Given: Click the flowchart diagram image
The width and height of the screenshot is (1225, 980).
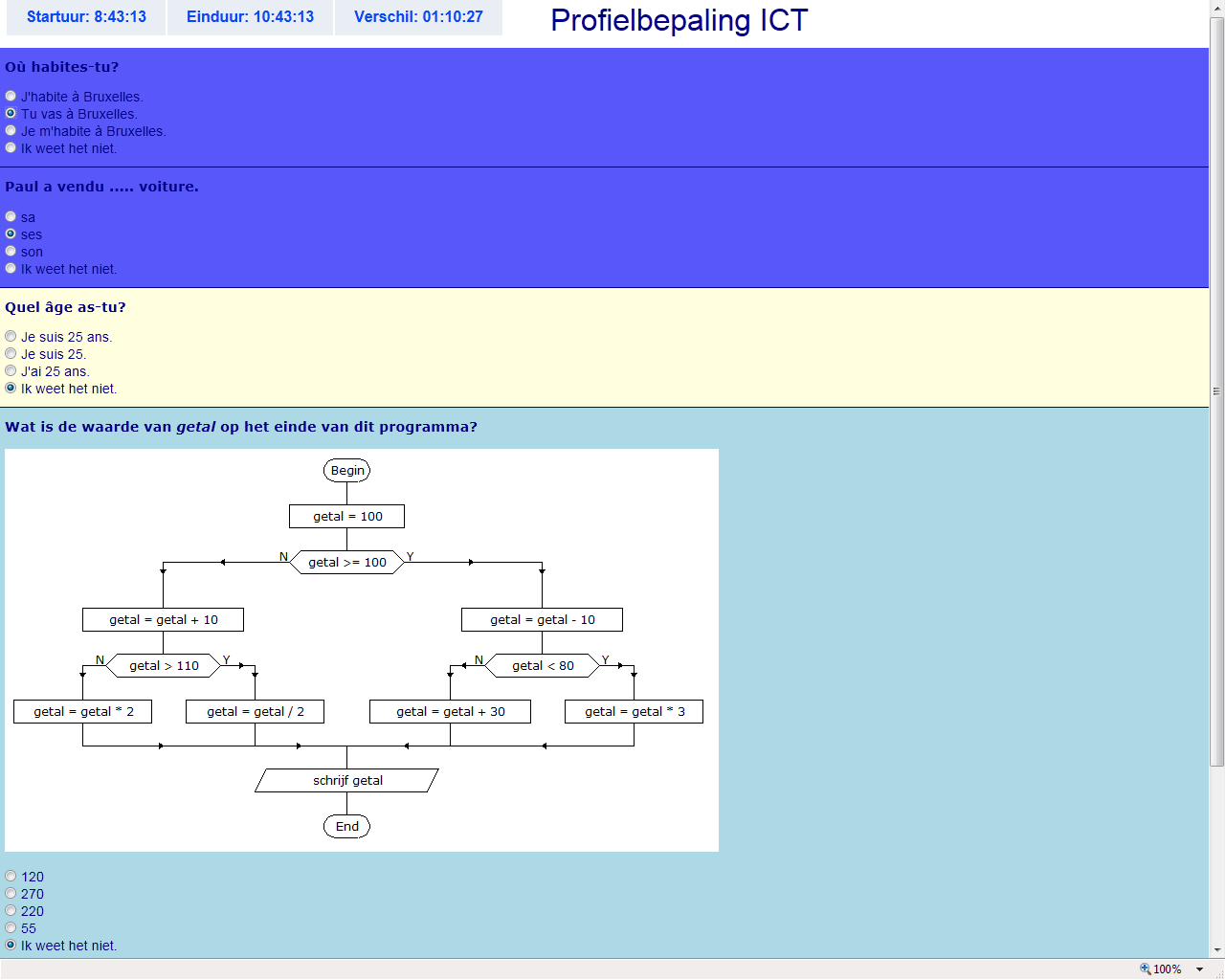Looking at the screenshot, I should [x=362, y=650].
